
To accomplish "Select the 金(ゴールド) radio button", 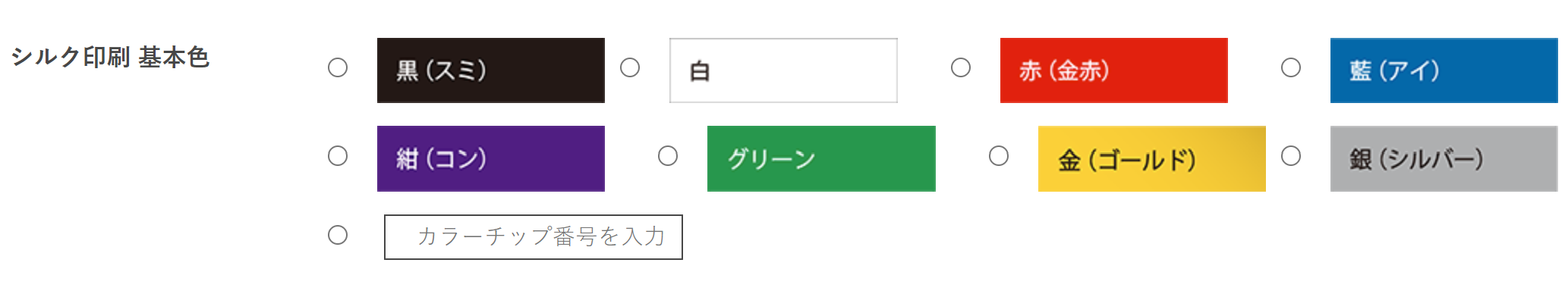I will [x=999, y=156].
